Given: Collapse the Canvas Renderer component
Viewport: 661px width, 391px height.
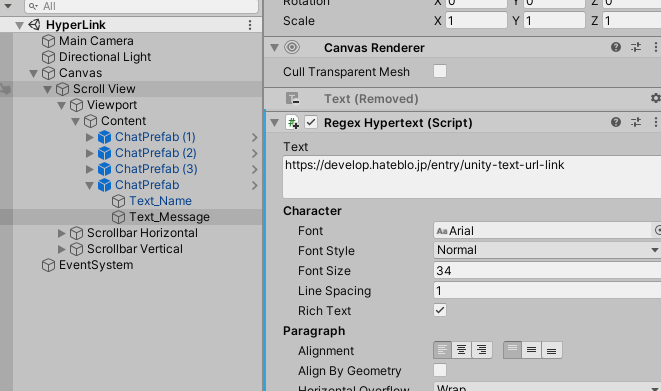Looking at the screenshot, I should tap(274, 48).
